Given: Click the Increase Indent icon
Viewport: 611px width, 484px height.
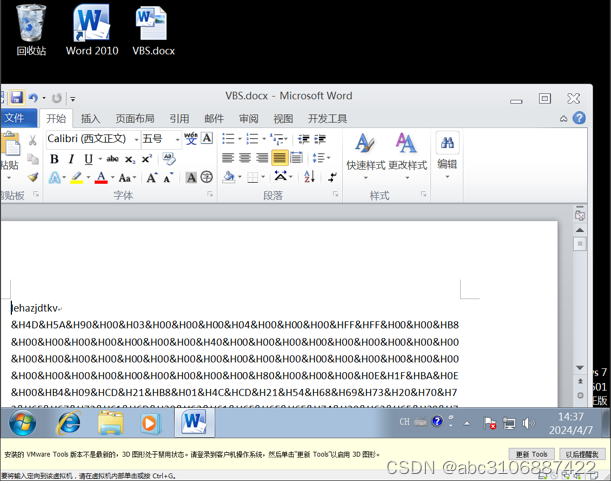Looking at the screenshot, I should coord(320,139).
